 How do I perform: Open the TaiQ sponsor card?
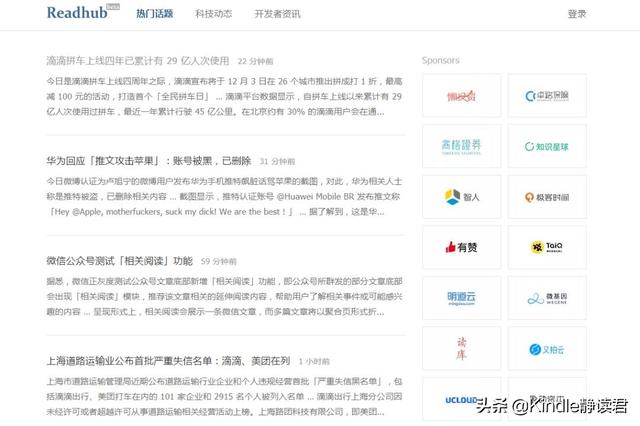click(547, 247)
